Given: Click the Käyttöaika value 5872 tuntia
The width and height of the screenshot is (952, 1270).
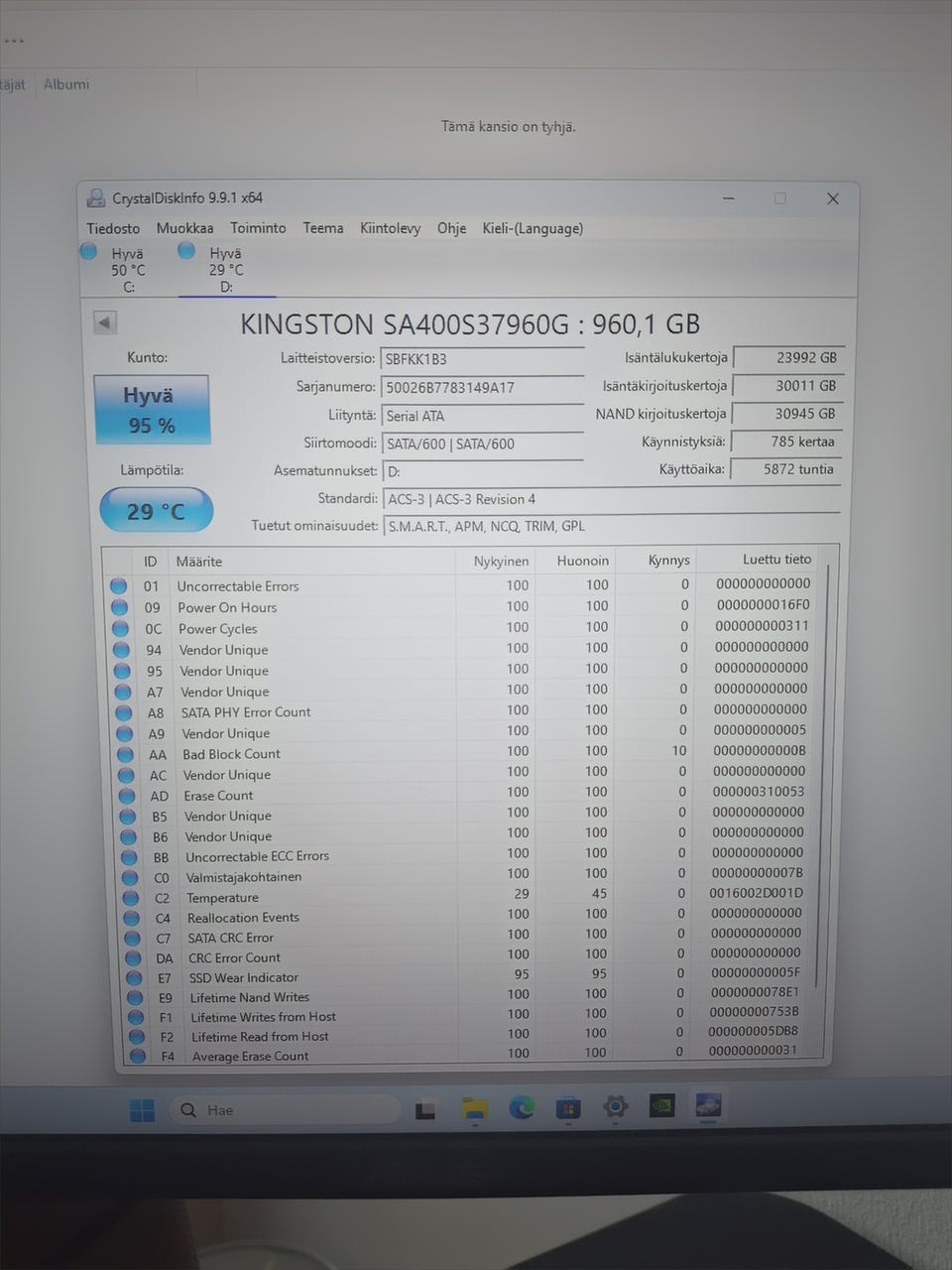Looking at the screenshot, I should (787, 469).
